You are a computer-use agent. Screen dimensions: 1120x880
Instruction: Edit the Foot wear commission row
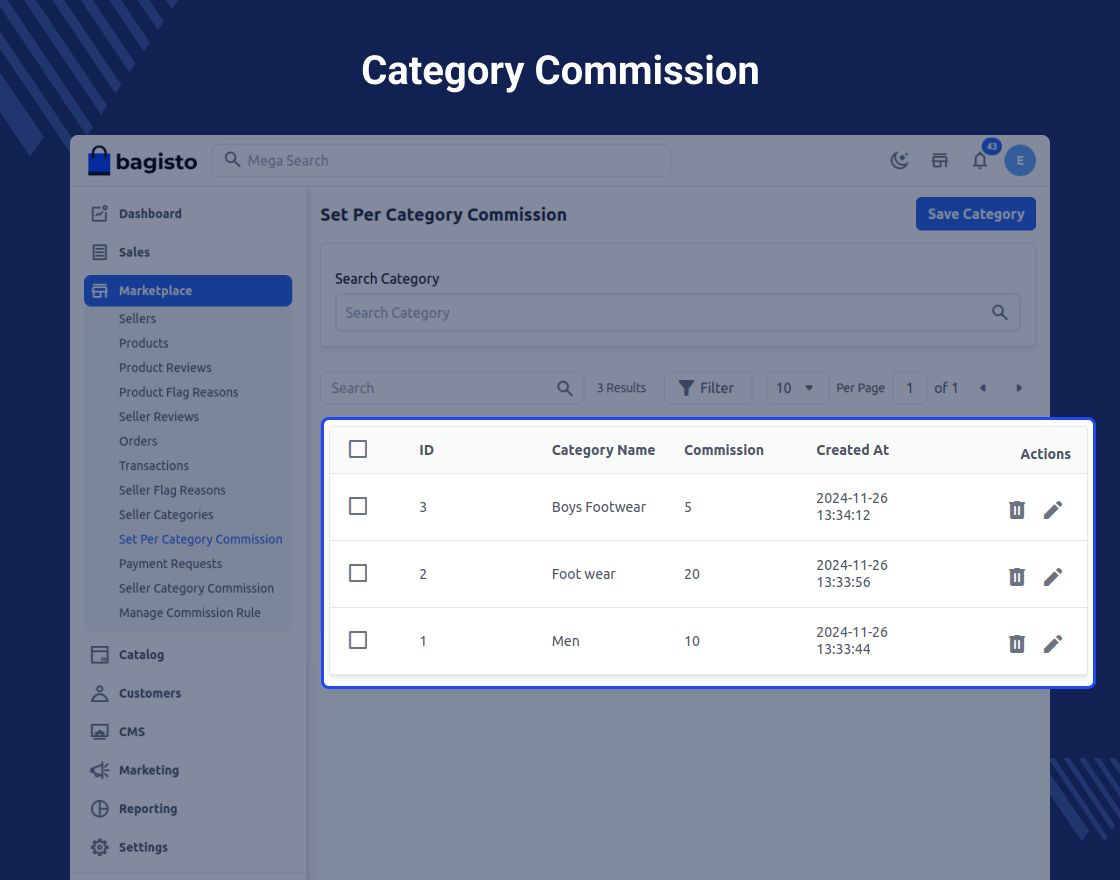(x=1053, y=576)
